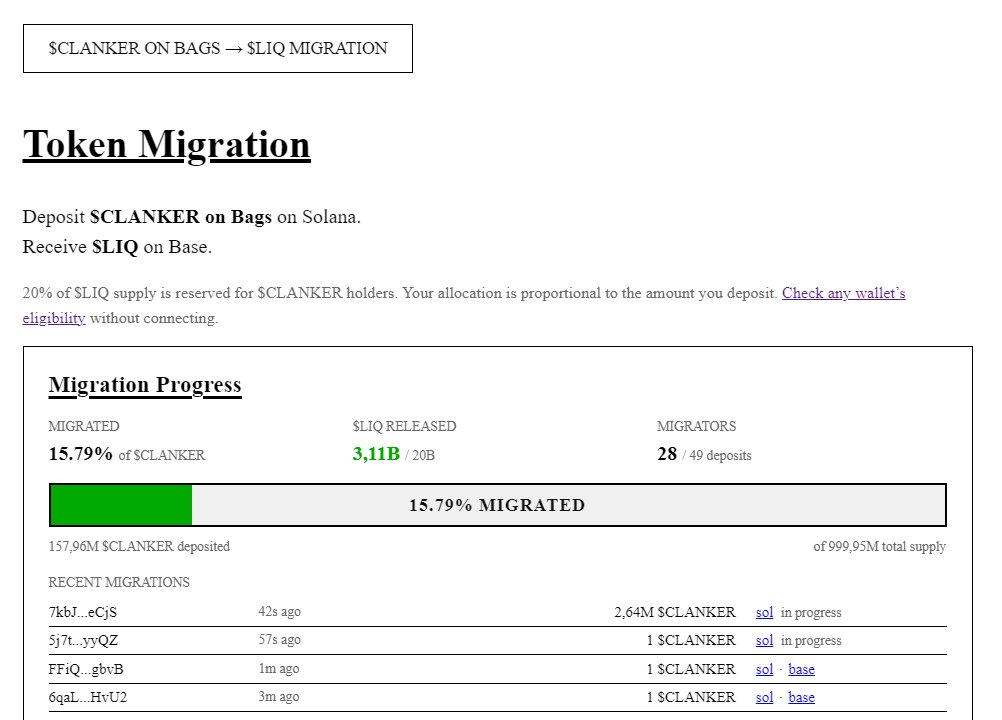Screen dimensions: 1002x720
Task: Click the $CLANKER ON BAGS → $LIQ MIGRATION banner
Action: click(216, 48)
